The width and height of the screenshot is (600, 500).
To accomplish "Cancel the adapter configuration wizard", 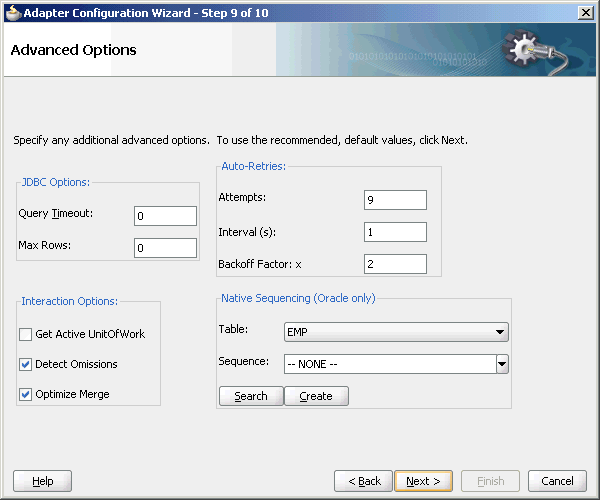I will 557,481.
